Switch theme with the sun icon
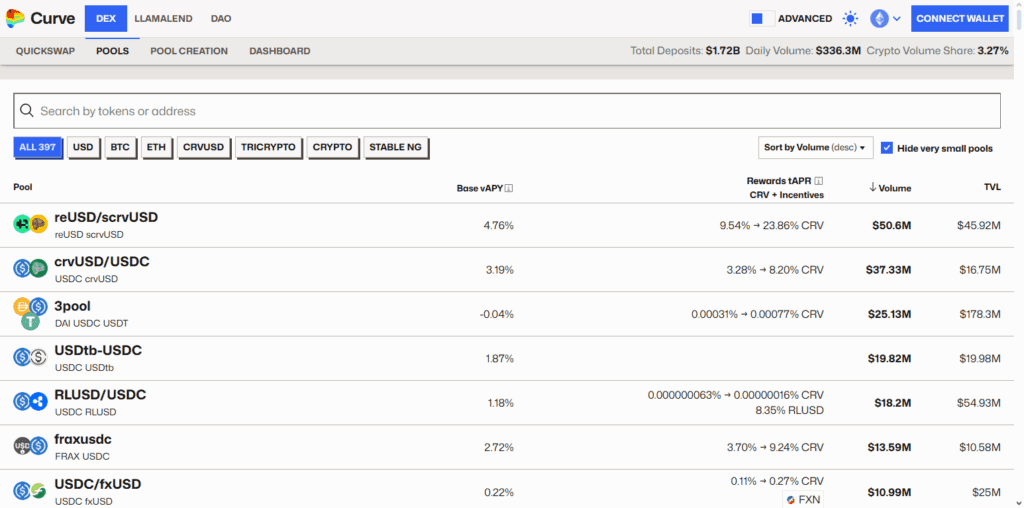The width and height of the screenshot is (1024, 508). [x=850, y=19]
